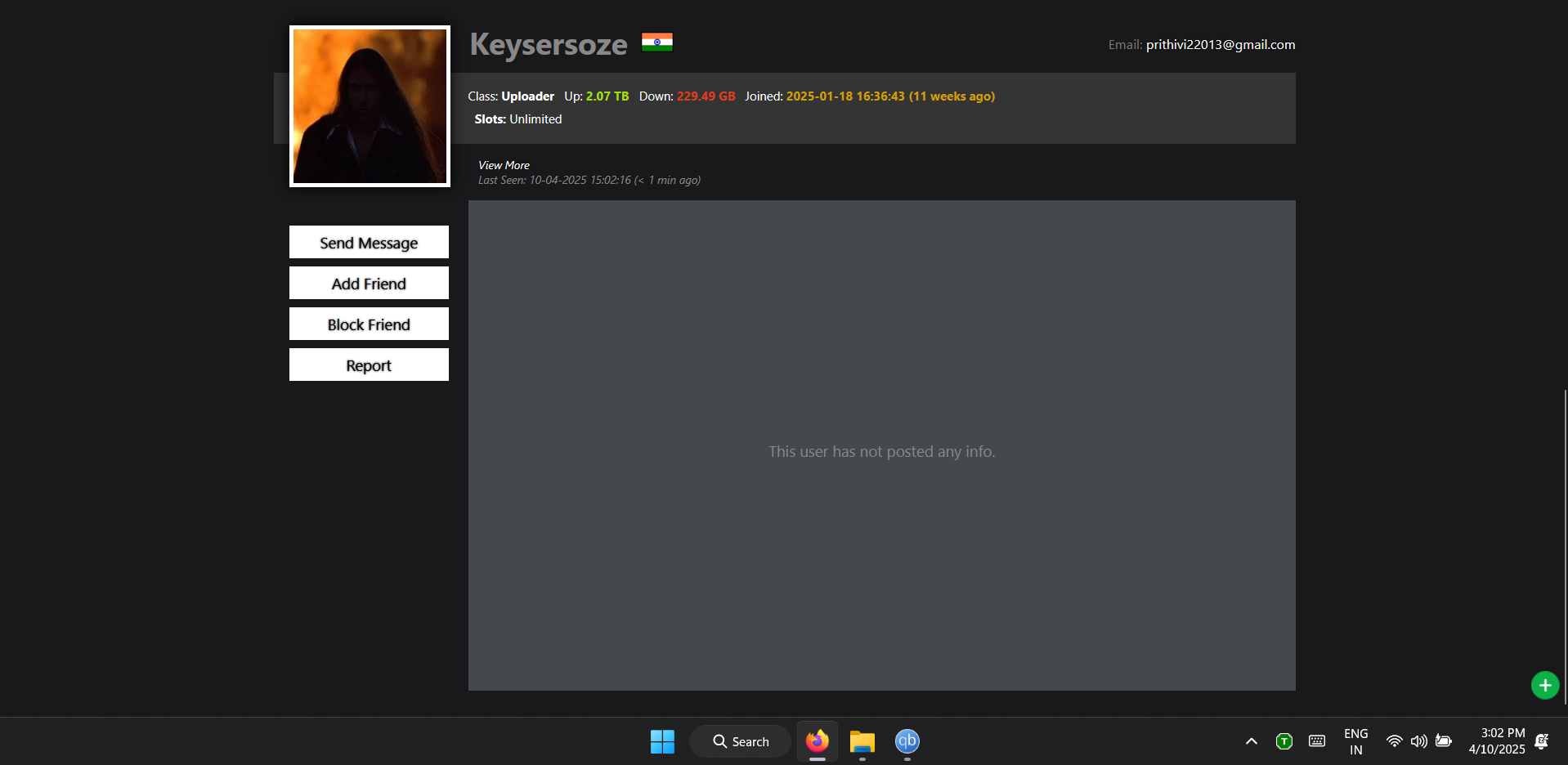Click the Send Message button
Viewport: 1568px width, 765px height.
point(369,243)
